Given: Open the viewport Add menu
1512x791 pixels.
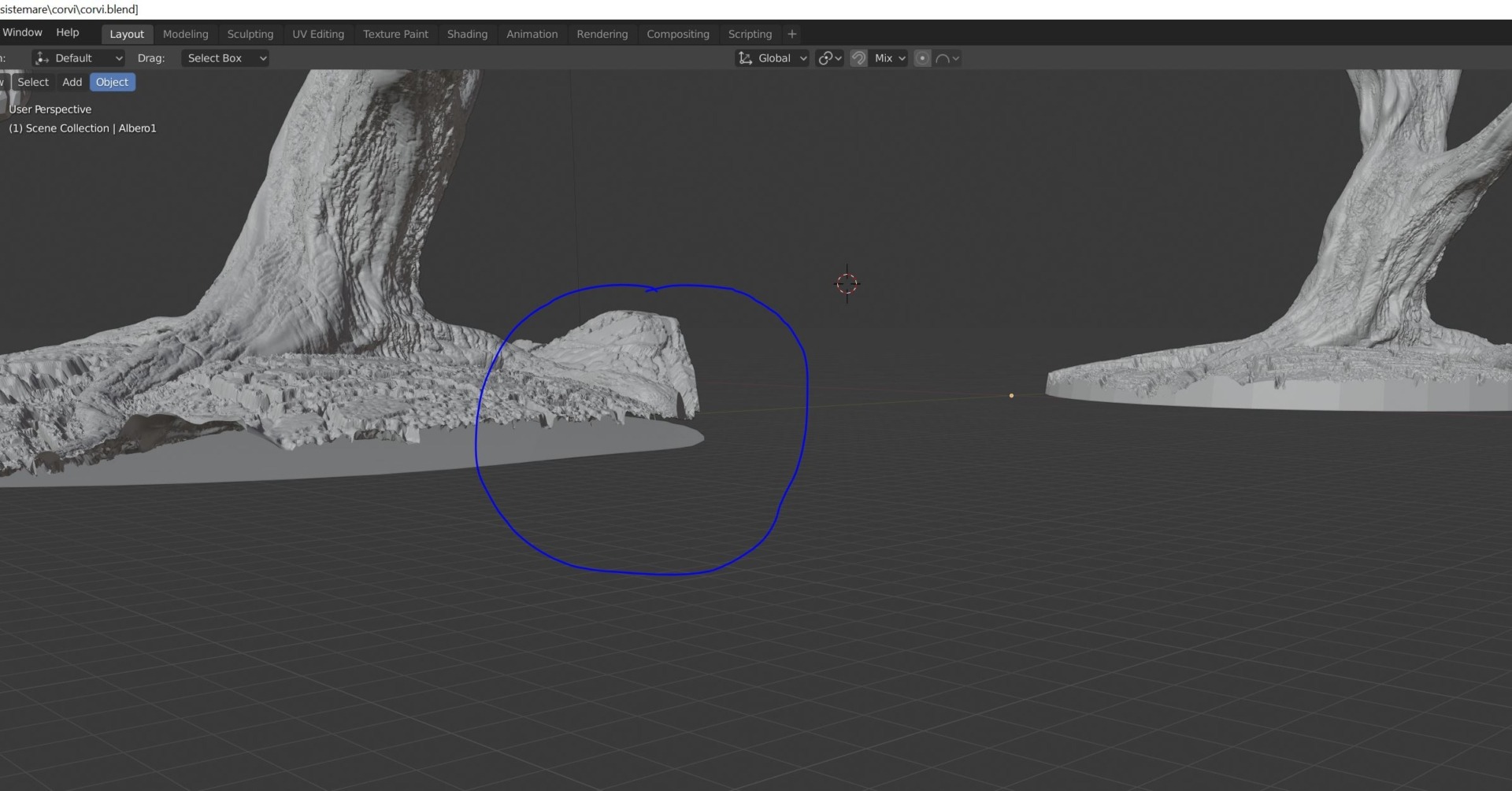Looking at the screenshot, I should click(x=72, y=82).
